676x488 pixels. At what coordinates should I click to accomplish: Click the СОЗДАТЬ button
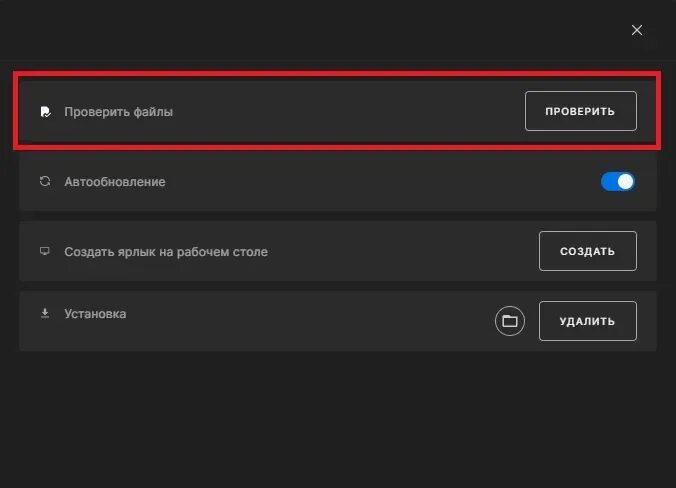(588, 251)
